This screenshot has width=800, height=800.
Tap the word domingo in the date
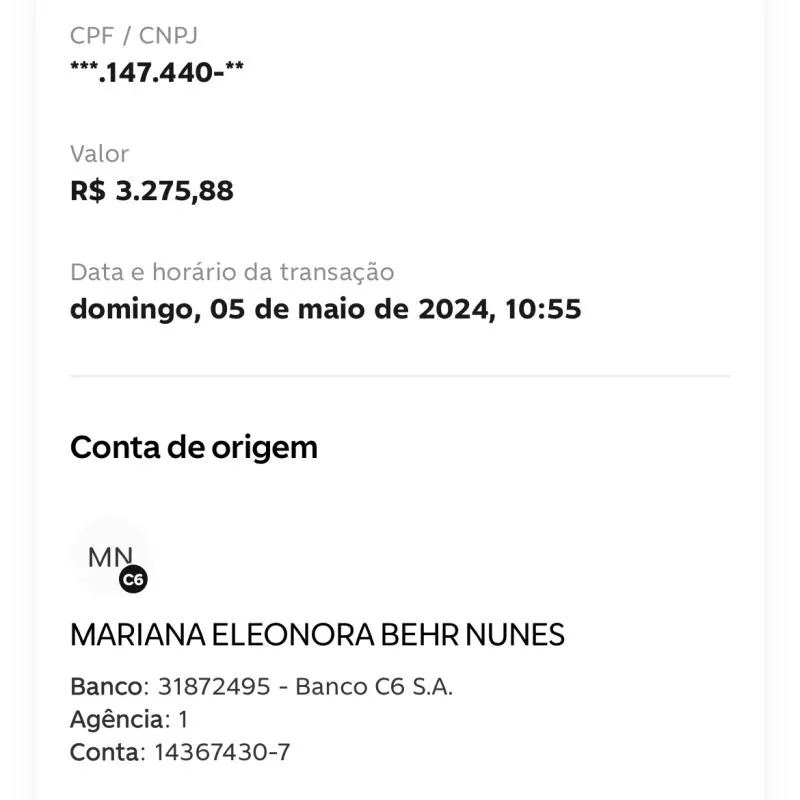(129, 309)
